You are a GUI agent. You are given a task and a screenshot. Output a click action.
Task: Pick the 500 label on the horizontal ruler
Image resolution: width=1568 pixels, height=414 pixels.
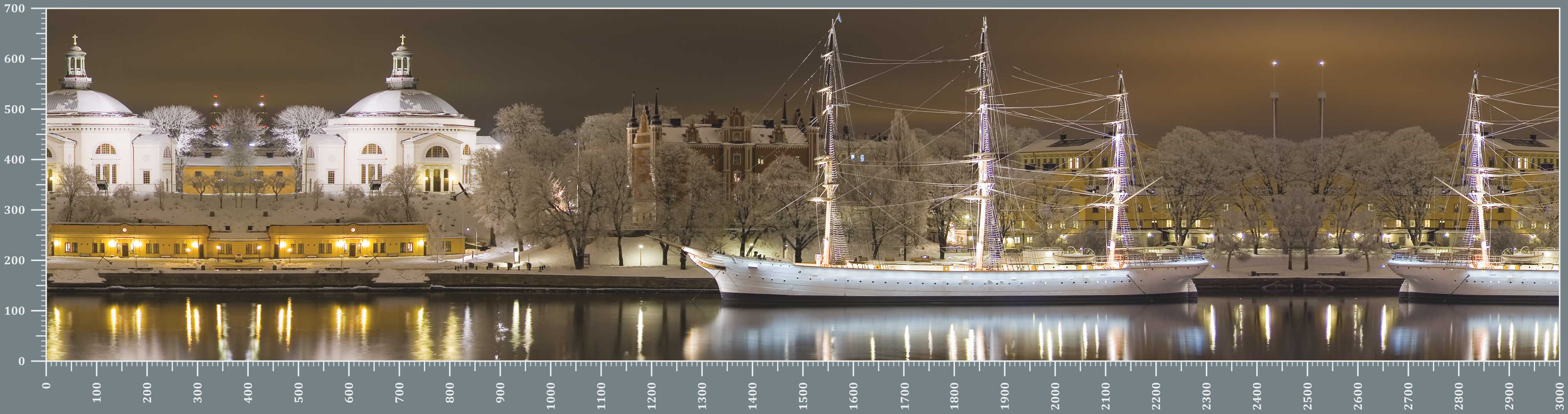298,393
